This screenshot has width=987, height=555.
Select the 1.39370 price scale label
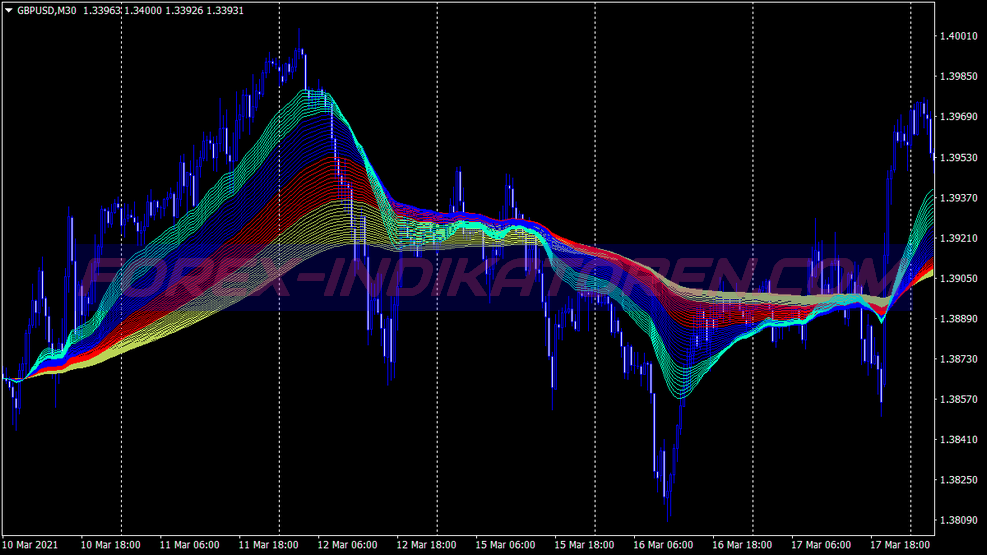(958, 198)
